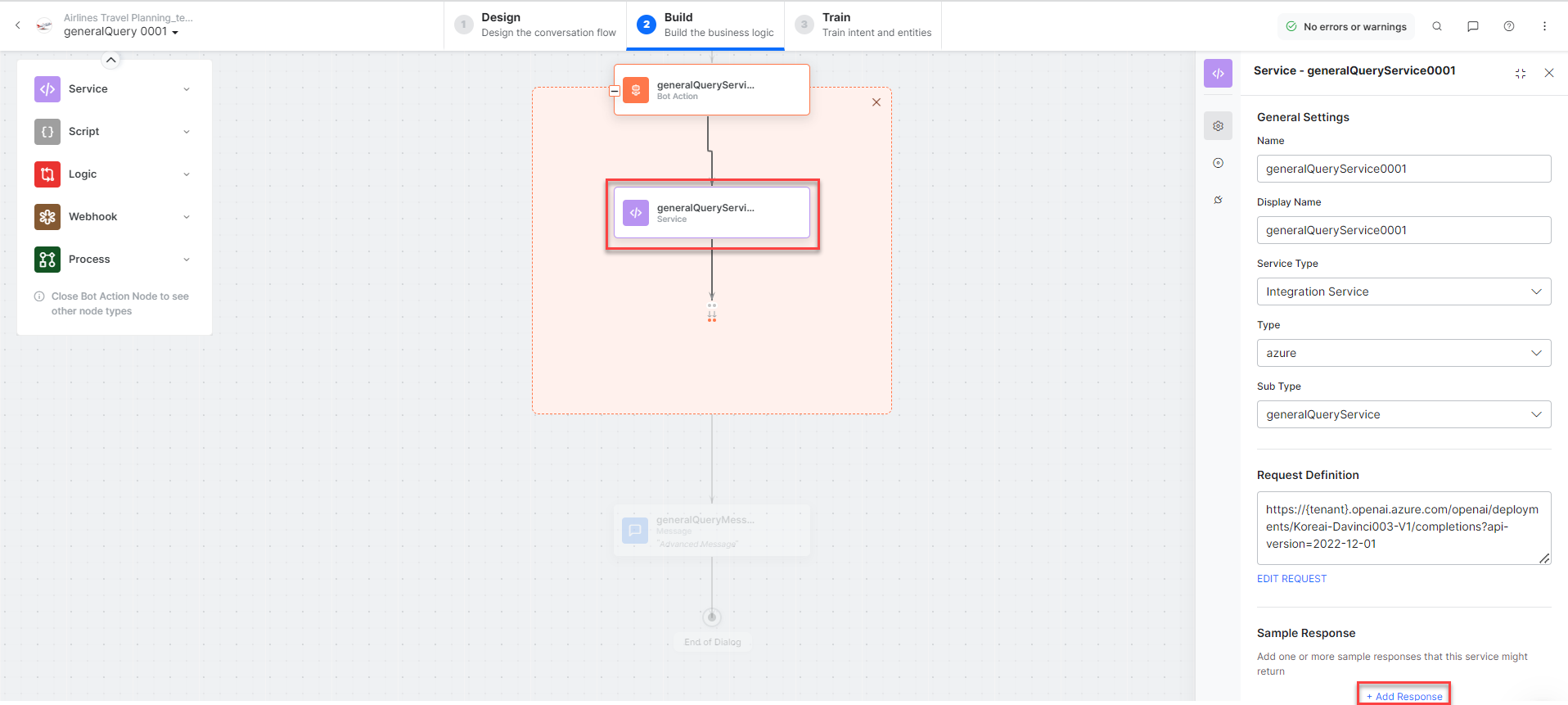
Task: Open the azure Type dropdown
Action: click(1404, 353)
